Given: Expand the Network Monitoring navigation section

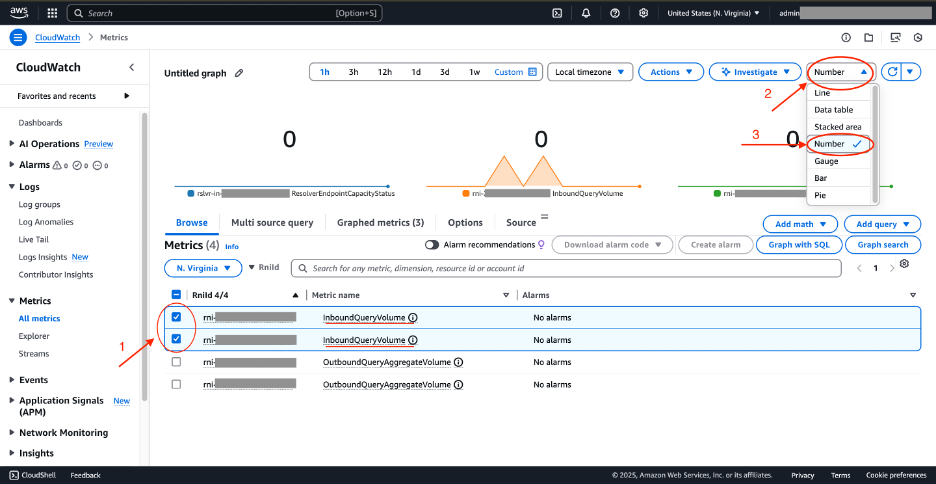Looking at the screenshot, I should [x=13, y=433].
